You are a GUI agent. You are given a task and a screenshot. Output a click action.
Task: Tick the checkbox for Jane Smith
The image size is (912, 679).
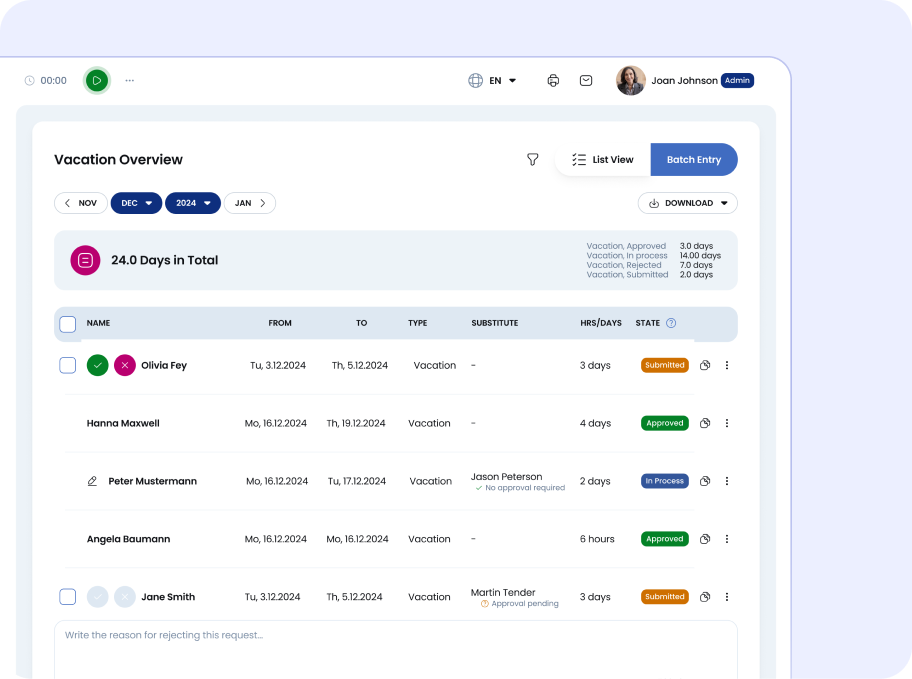point(67,597)
